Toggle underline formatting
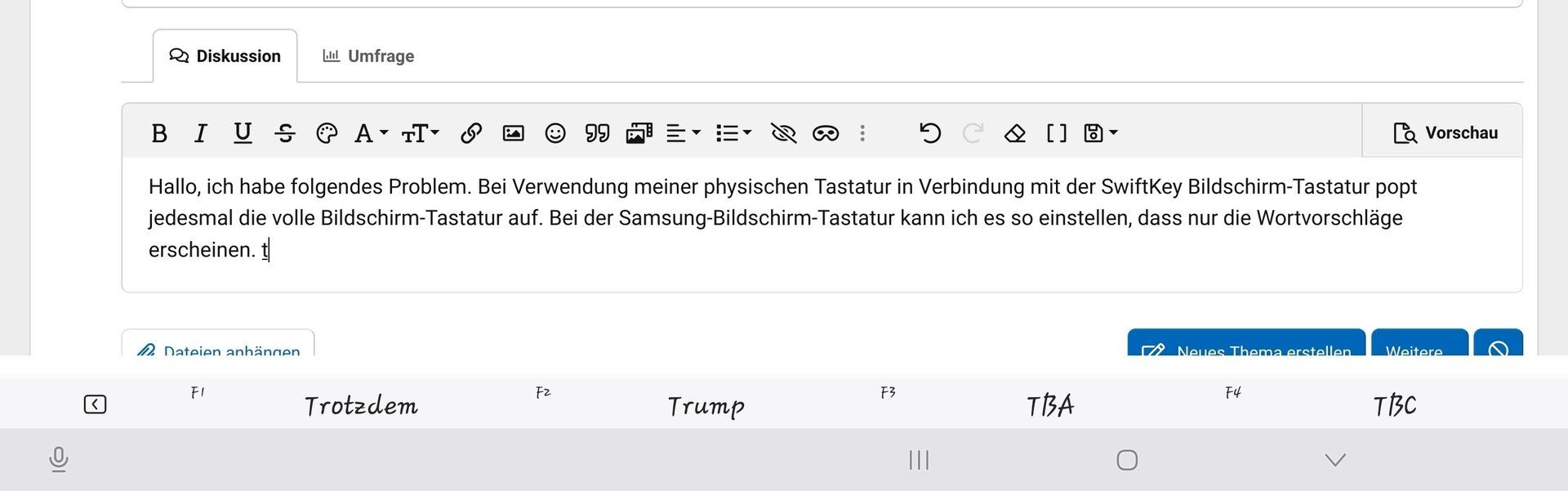 (243, 133)
